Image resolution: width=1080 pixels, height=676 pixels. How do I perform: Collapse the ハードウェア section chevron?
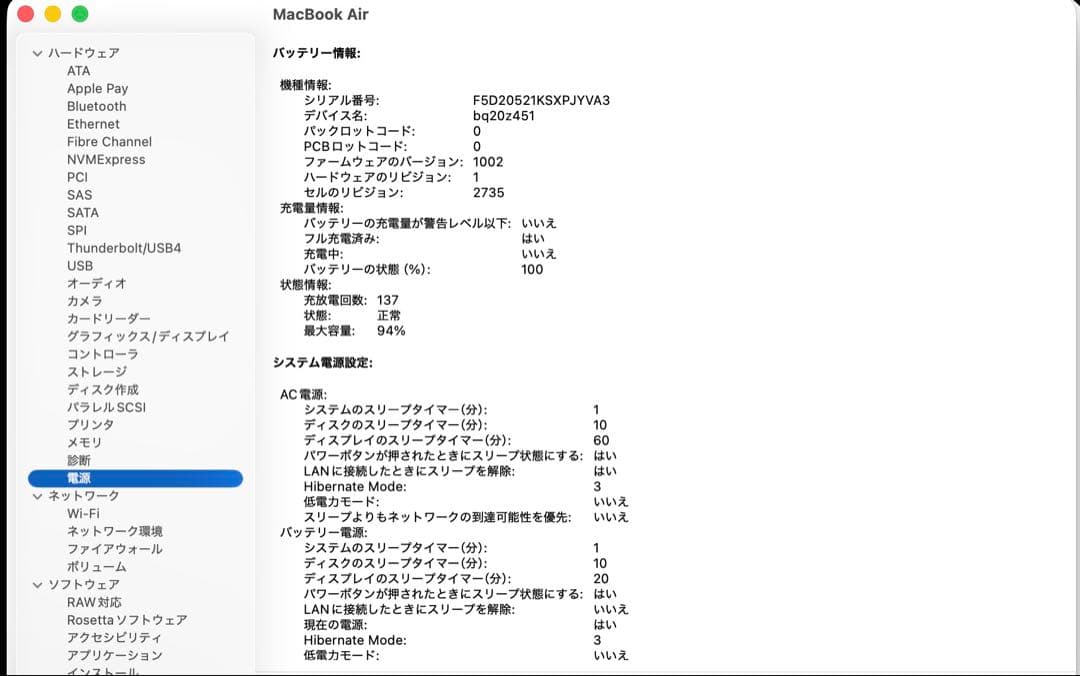(x=37, y=53)
